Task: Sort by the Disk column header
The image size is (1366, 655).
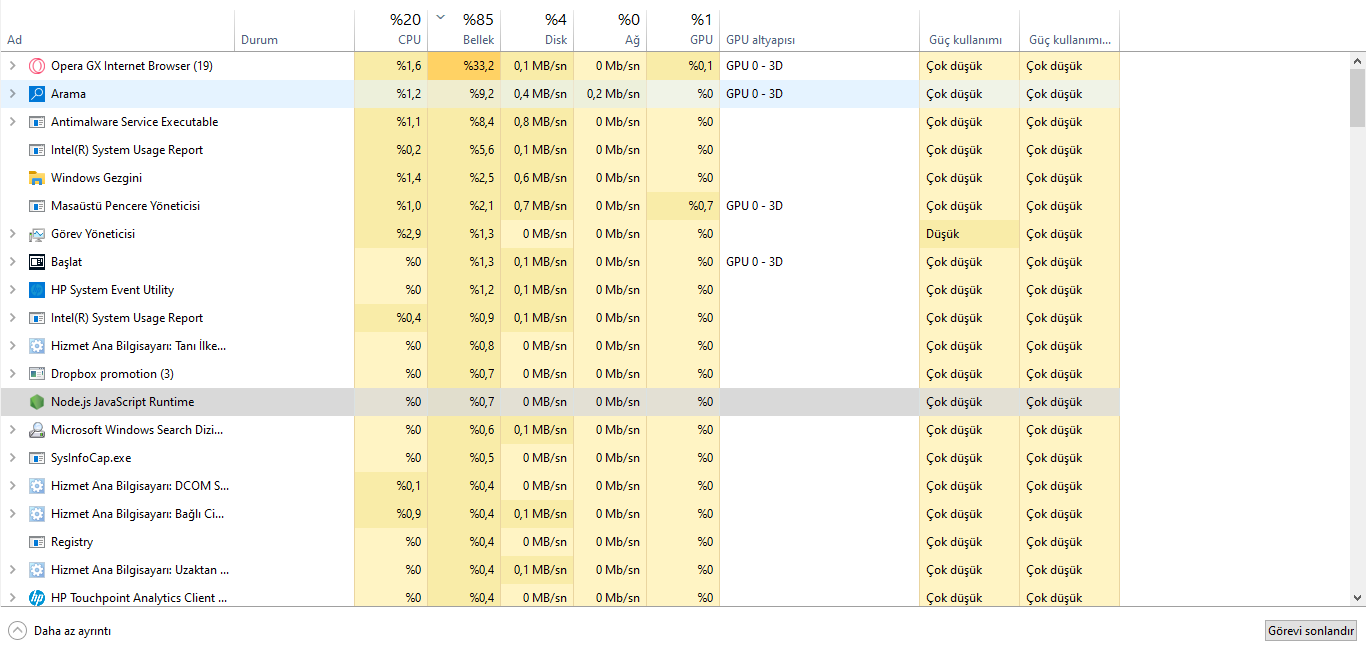Action: coord(547,30)
